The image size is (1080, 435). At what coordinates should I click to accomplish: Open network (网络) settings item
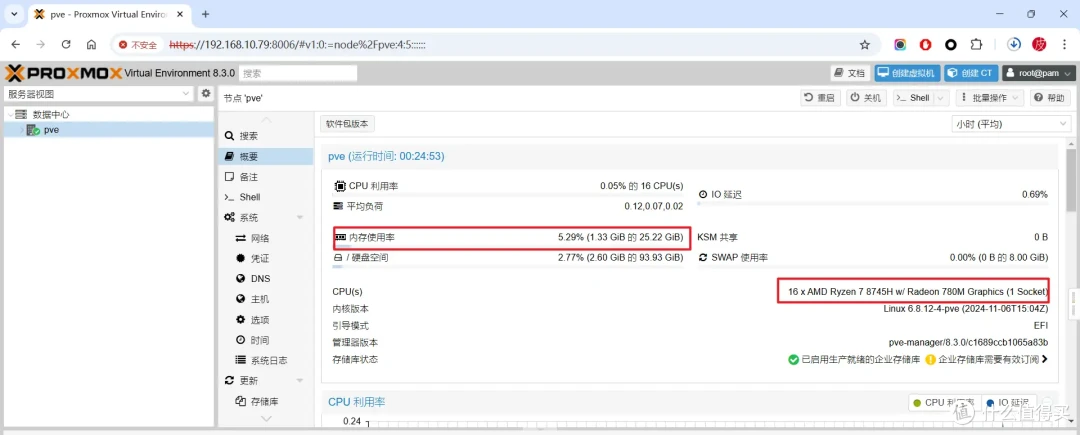point(266,238)
